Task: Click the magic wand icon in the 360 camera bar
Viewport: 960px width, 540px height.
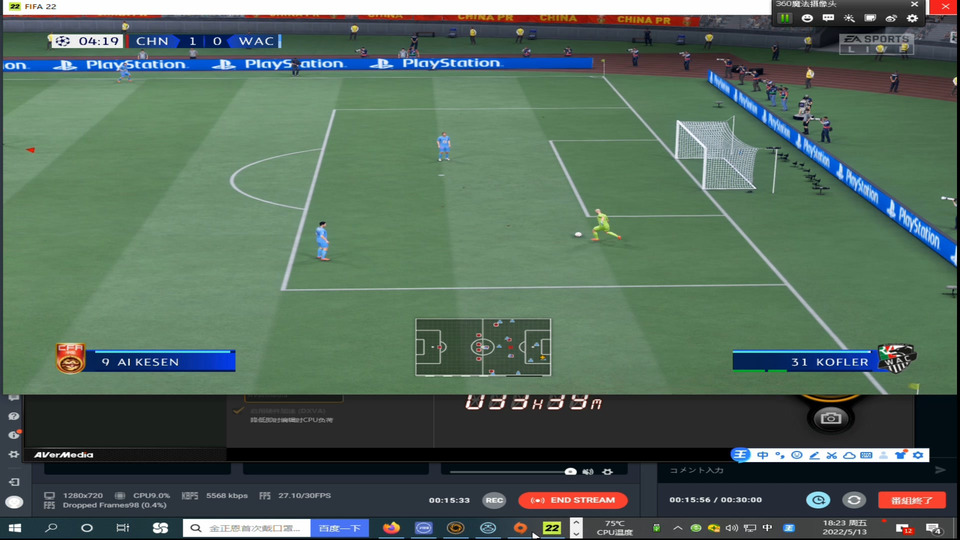Action: click(x=849, y=18)
